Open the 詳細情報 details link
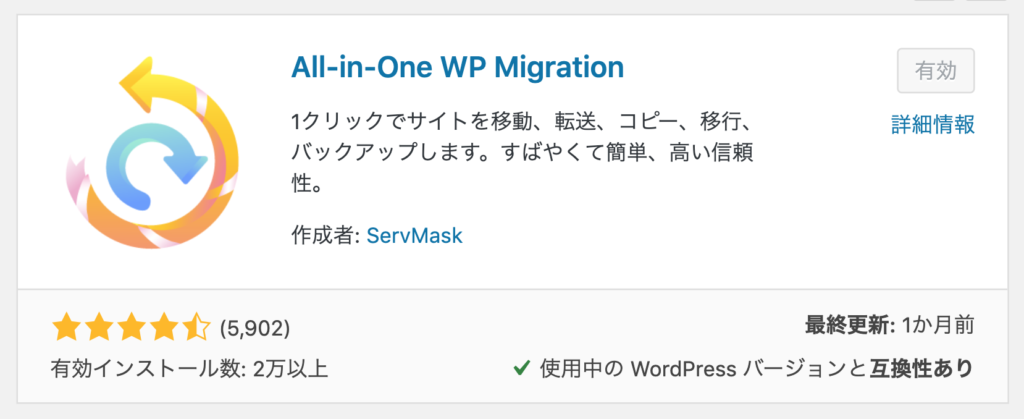This screenshot has height=419, width=1024. [933, 124]
